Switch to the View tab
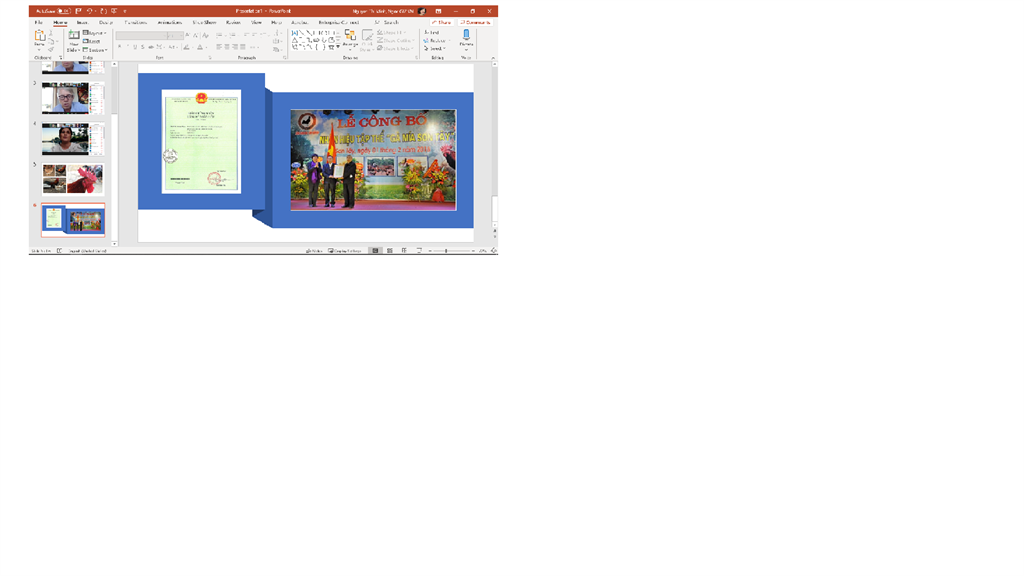 coord(257,22)
